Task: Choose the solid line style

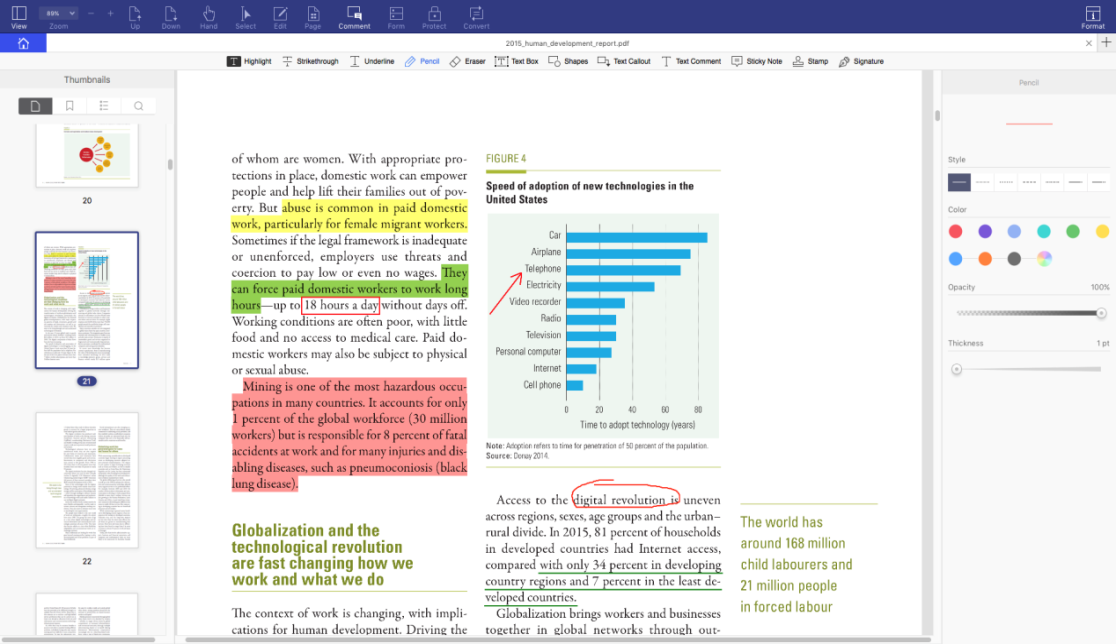Action: (959, 182)
